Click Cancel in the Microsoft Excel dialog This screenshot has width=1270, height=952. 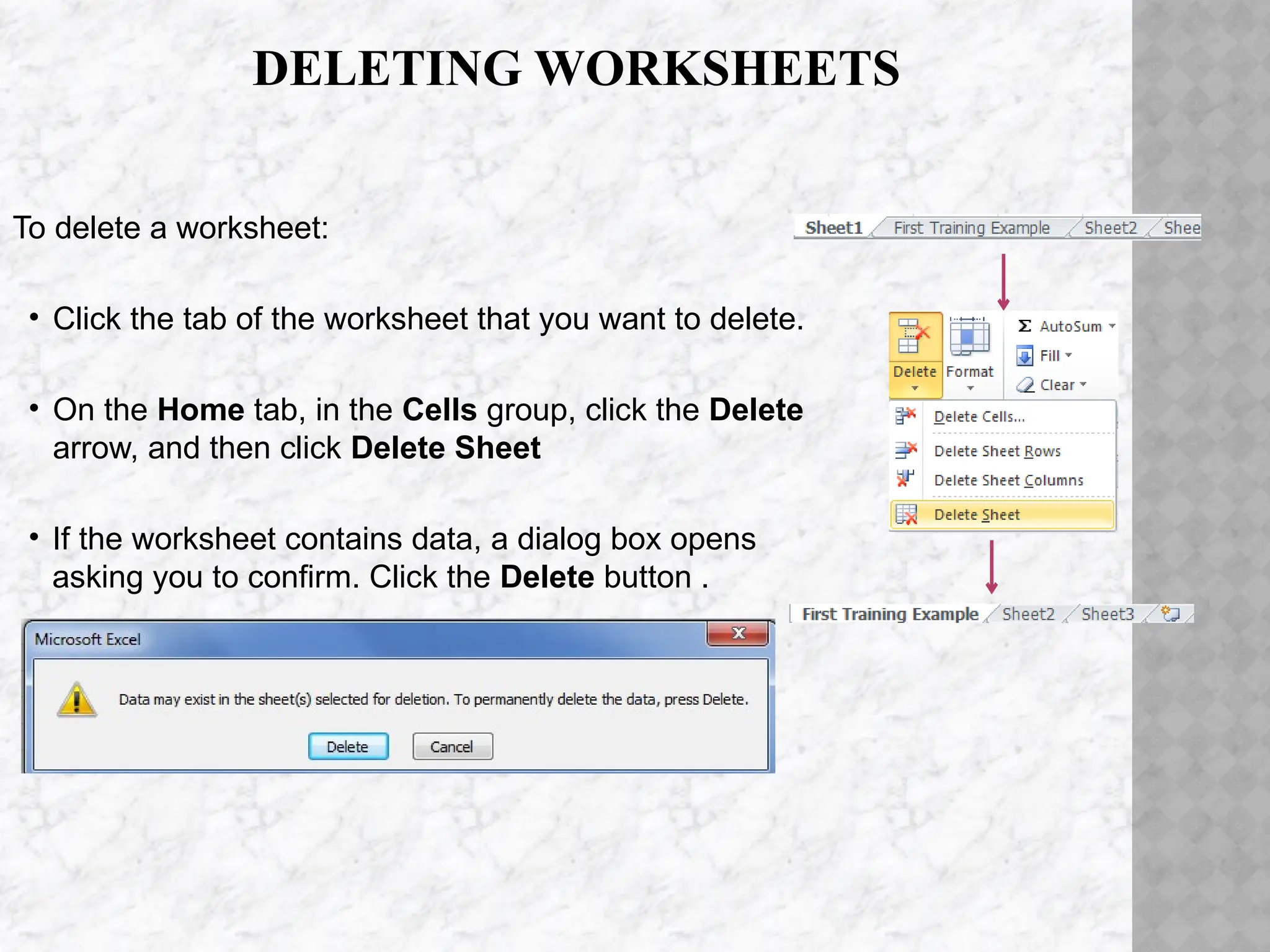[x=452, y=746]
